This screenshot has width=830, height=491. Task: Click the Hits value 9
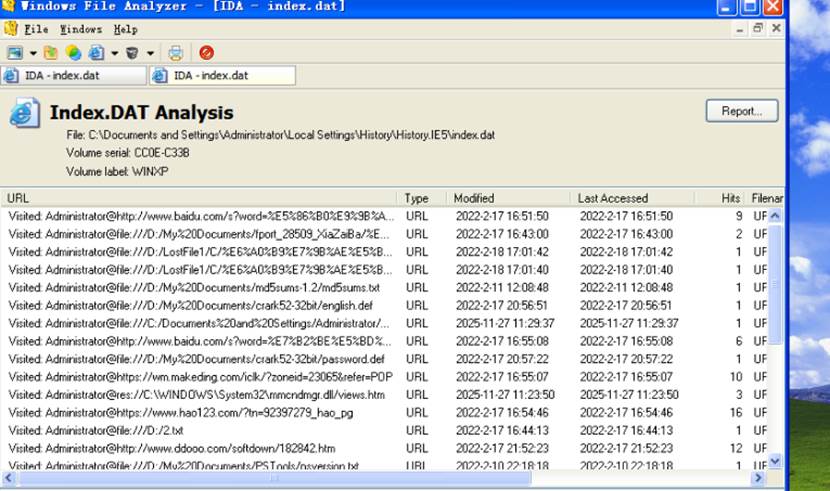(x=739, y=216)
